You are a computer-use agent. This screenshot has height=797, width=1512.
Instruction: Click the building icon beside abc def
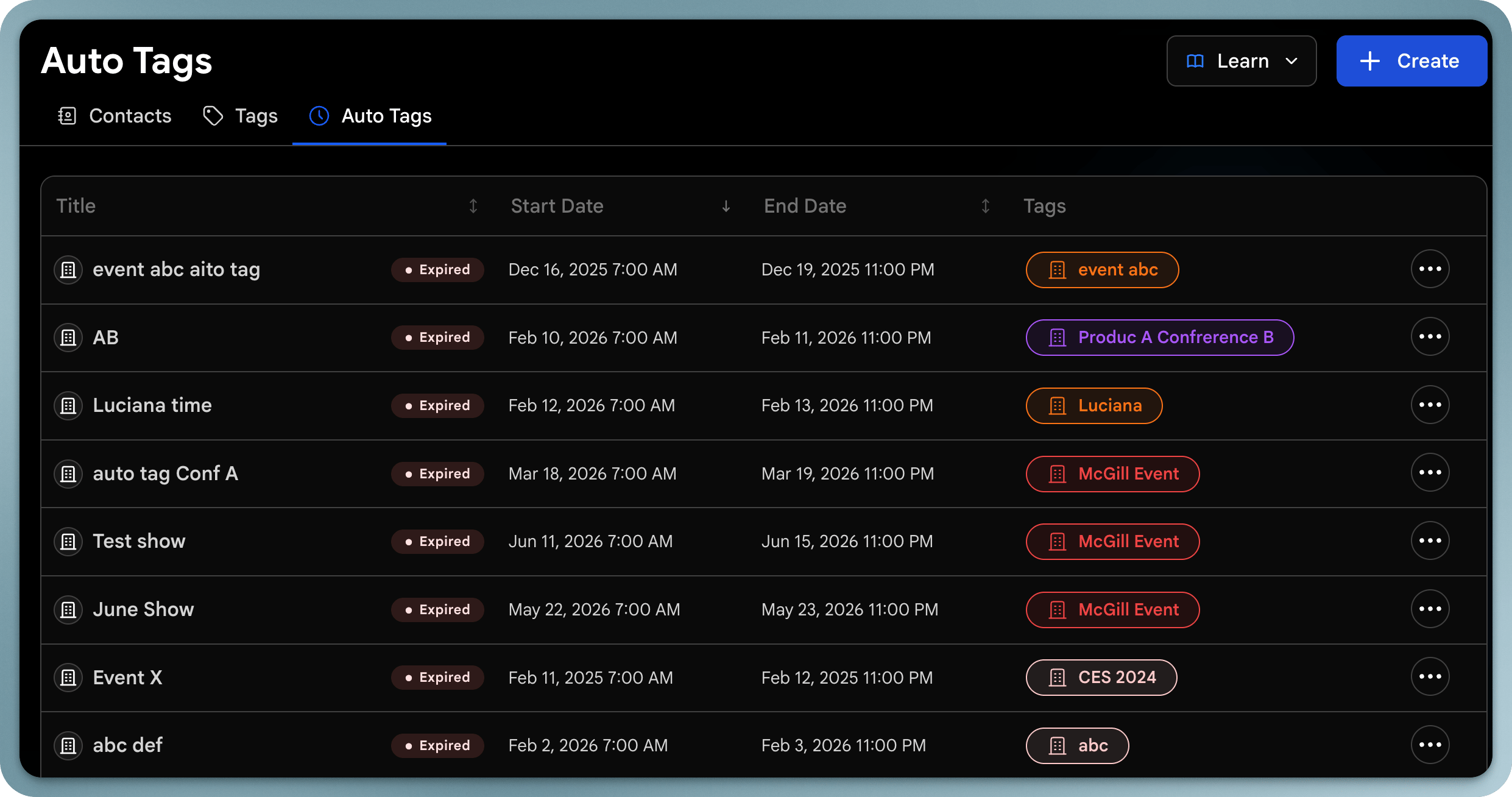[68, 745]
